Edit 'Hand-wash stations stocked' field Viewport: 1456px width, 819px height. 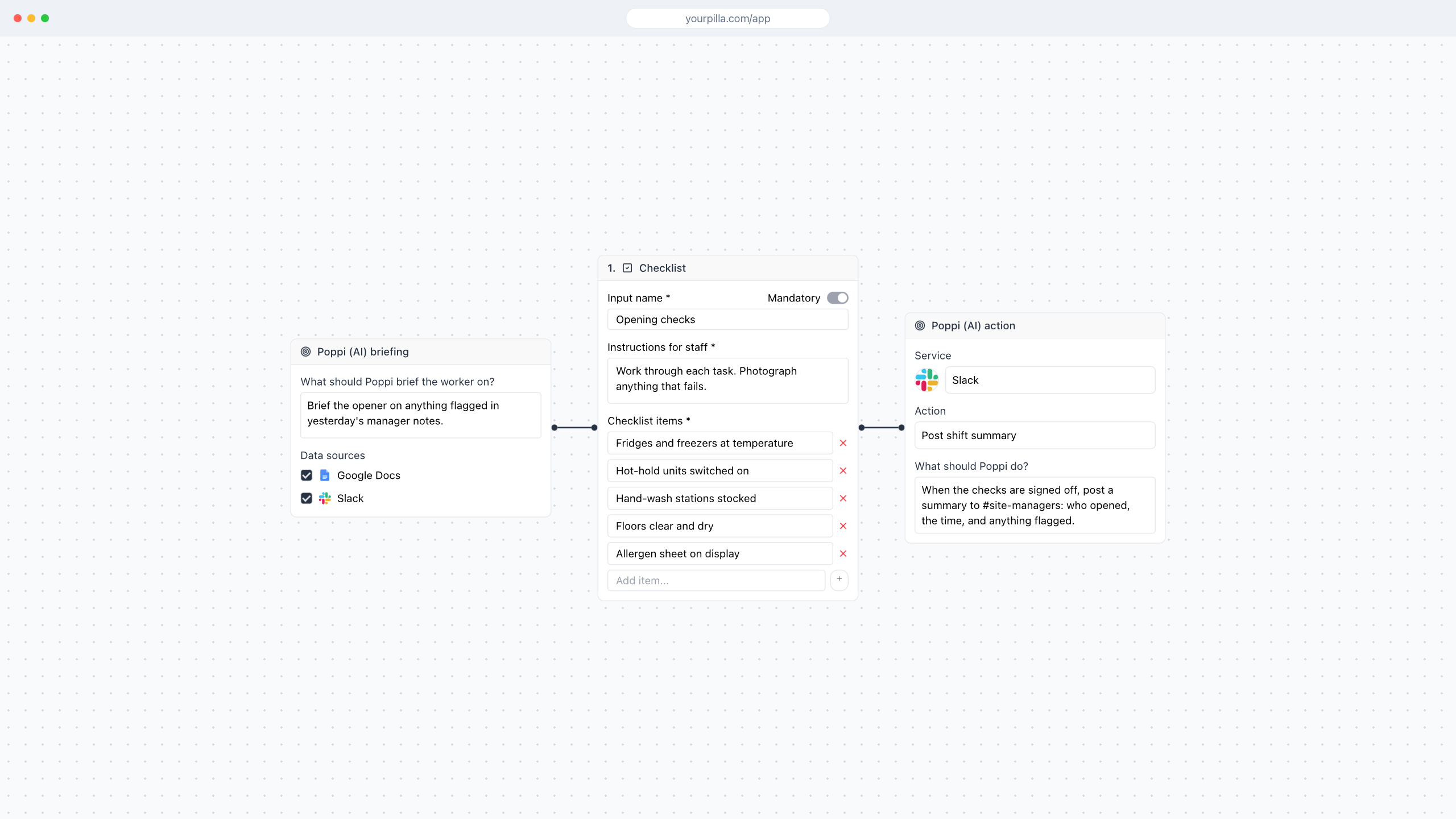(719, 498)
